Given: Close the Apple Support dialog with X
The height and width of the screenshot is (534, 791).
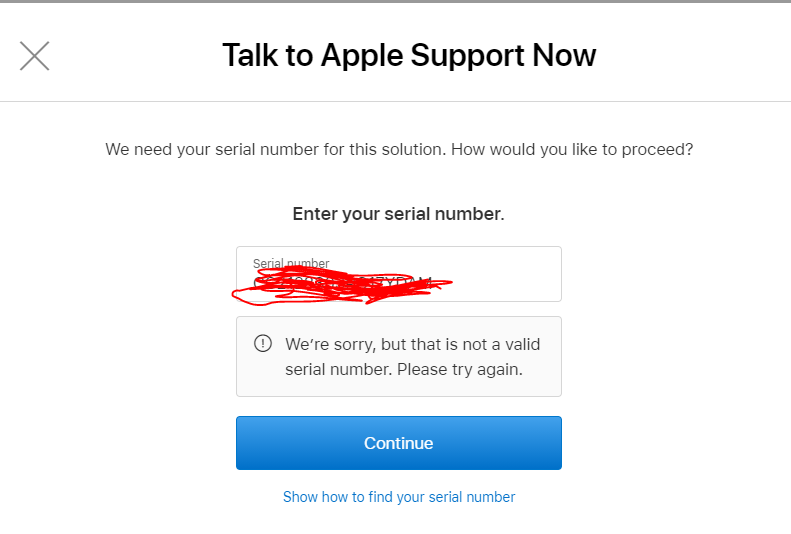Looking at the screenshot, I should (34, 55).
